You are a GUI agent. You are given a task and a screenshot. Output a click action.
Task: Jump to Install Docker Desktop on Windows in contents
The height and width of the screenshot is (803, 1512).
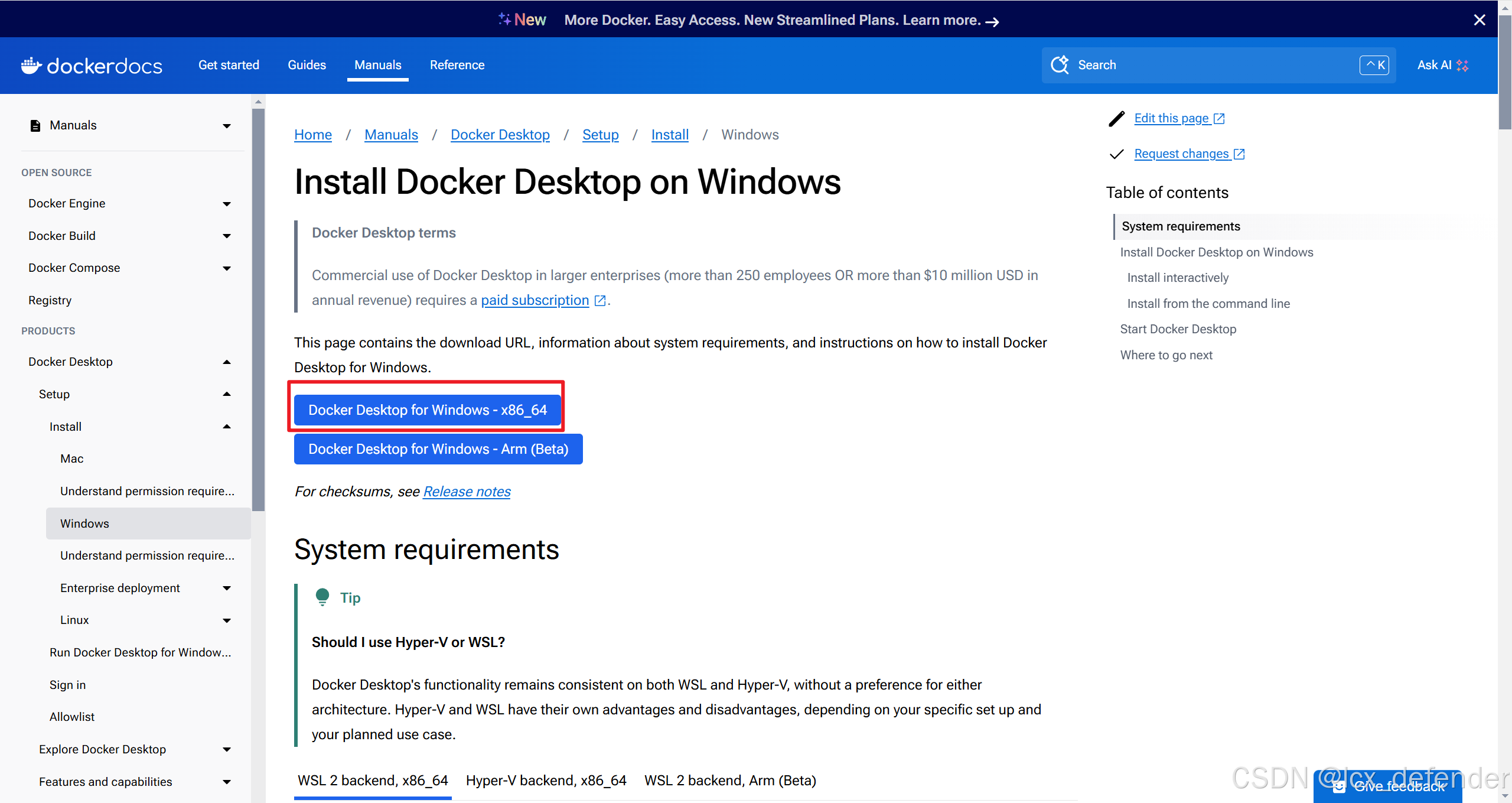pos(1217,252)
